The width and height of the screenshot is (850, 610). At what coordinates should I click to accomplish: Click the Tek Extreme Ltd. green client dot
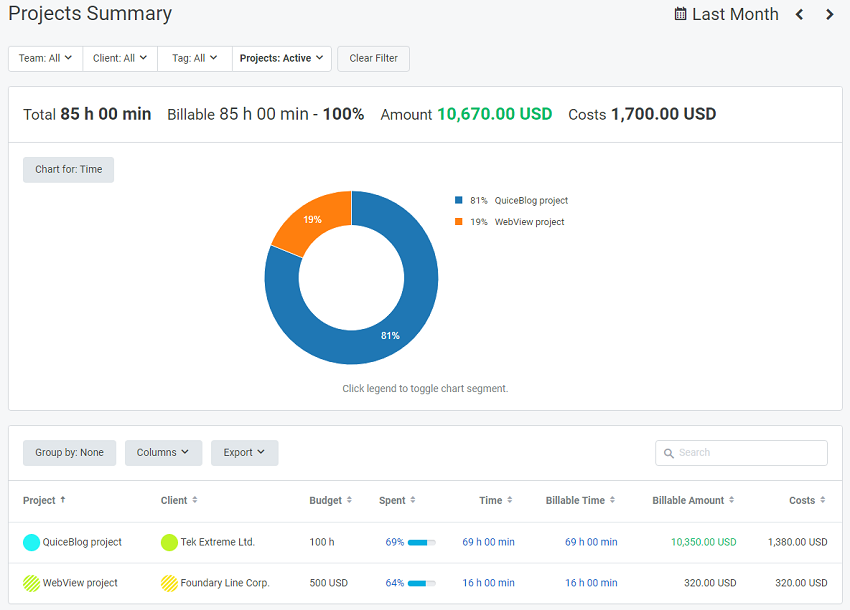coord(168,543)
